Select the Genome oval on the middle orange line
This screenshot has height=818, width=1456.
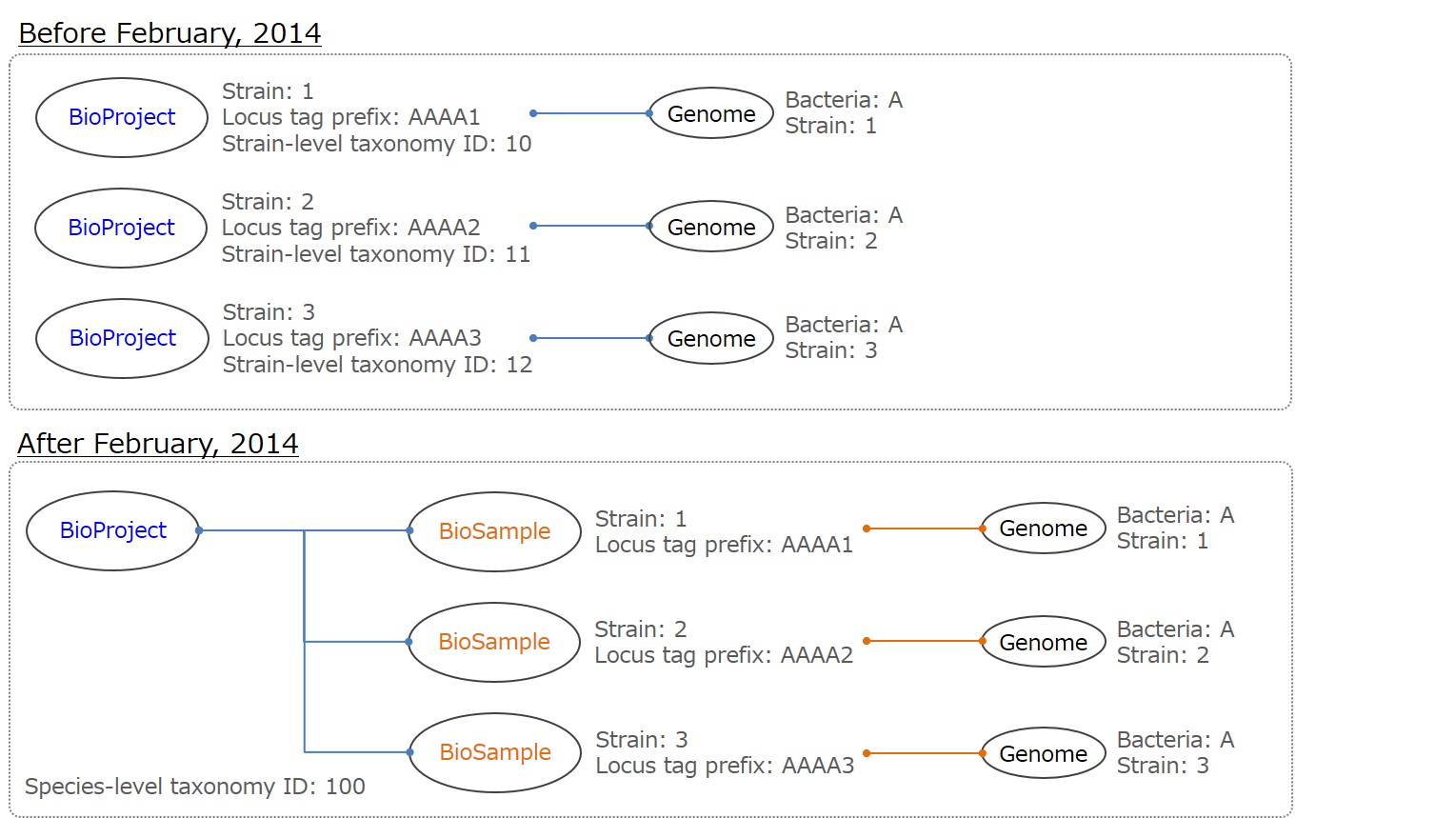1043,642
